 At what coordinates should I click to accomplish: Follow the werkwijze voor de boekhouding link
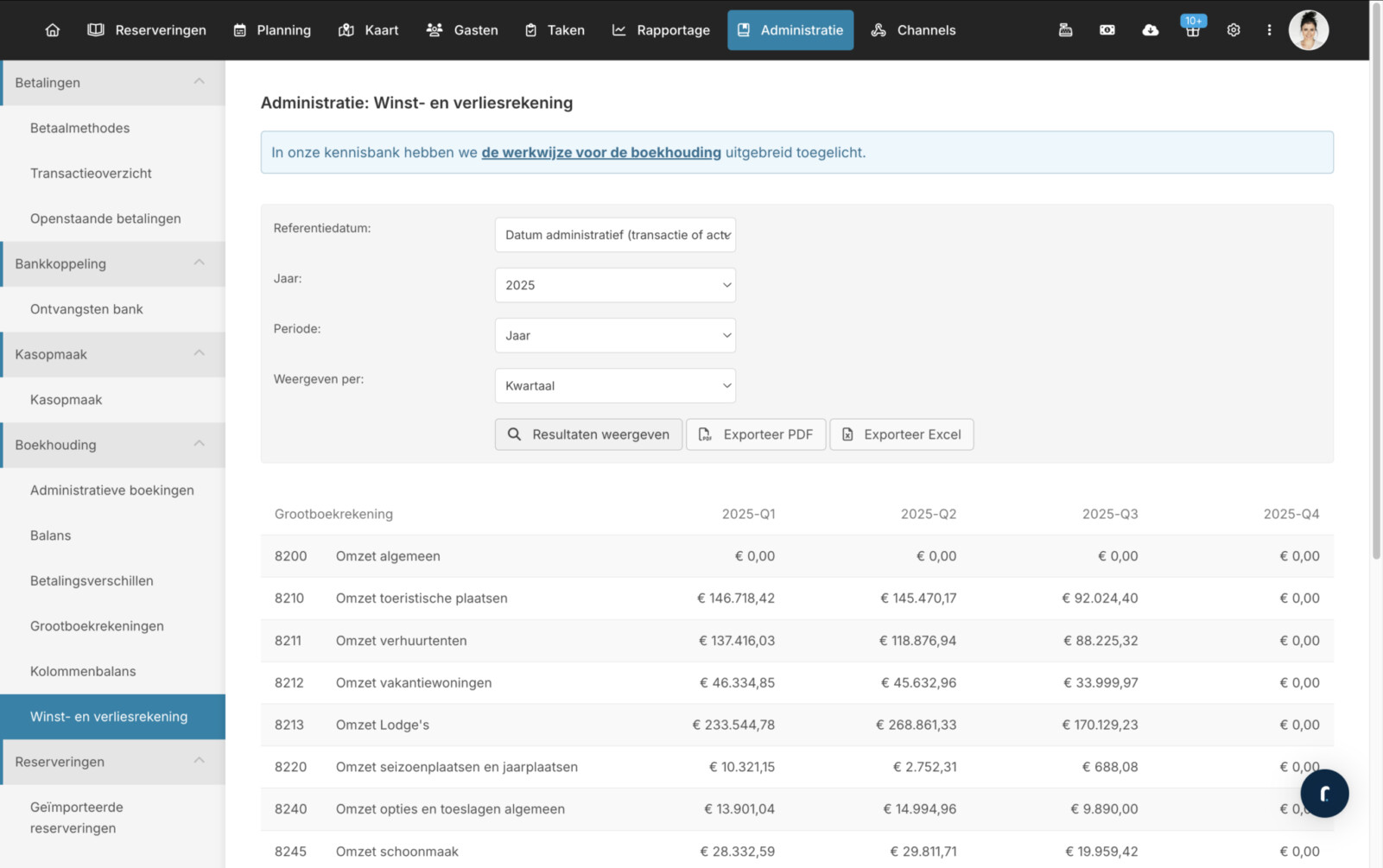point(601,153)
